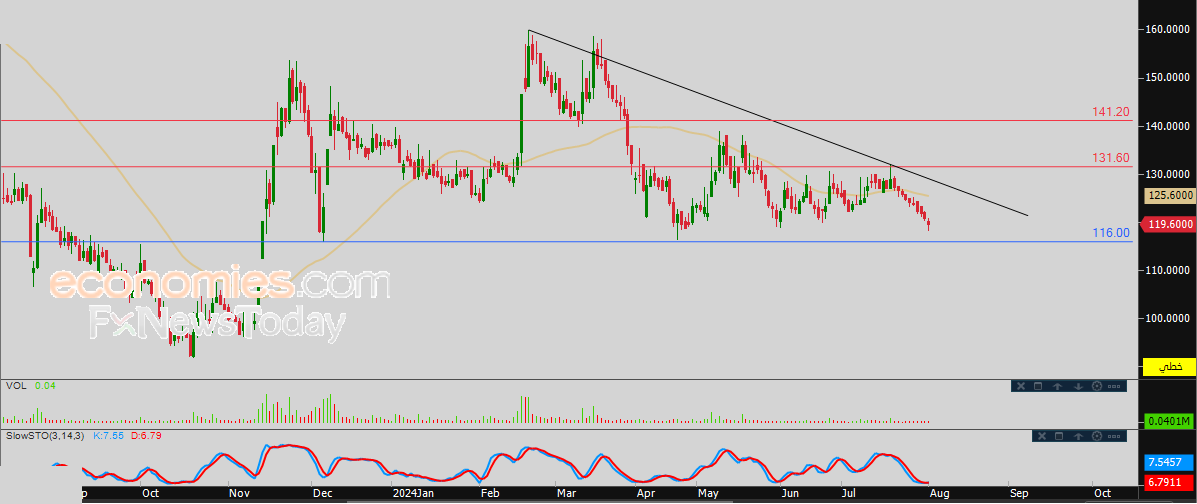
Task: Open SlowSTO indicator settings gear
Action: pyautogui.click(x=1097, y=436)
